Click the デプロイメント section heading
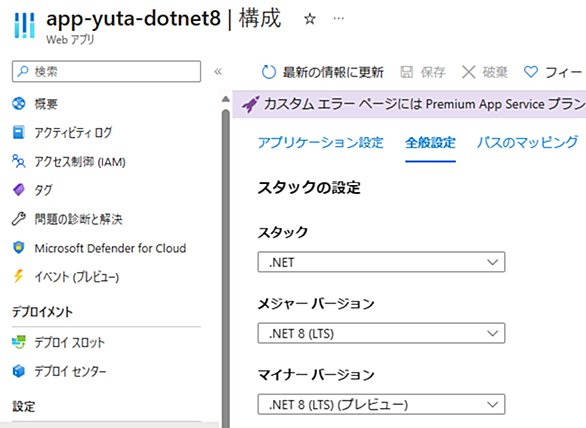The image size is (586, 428). 42,312
